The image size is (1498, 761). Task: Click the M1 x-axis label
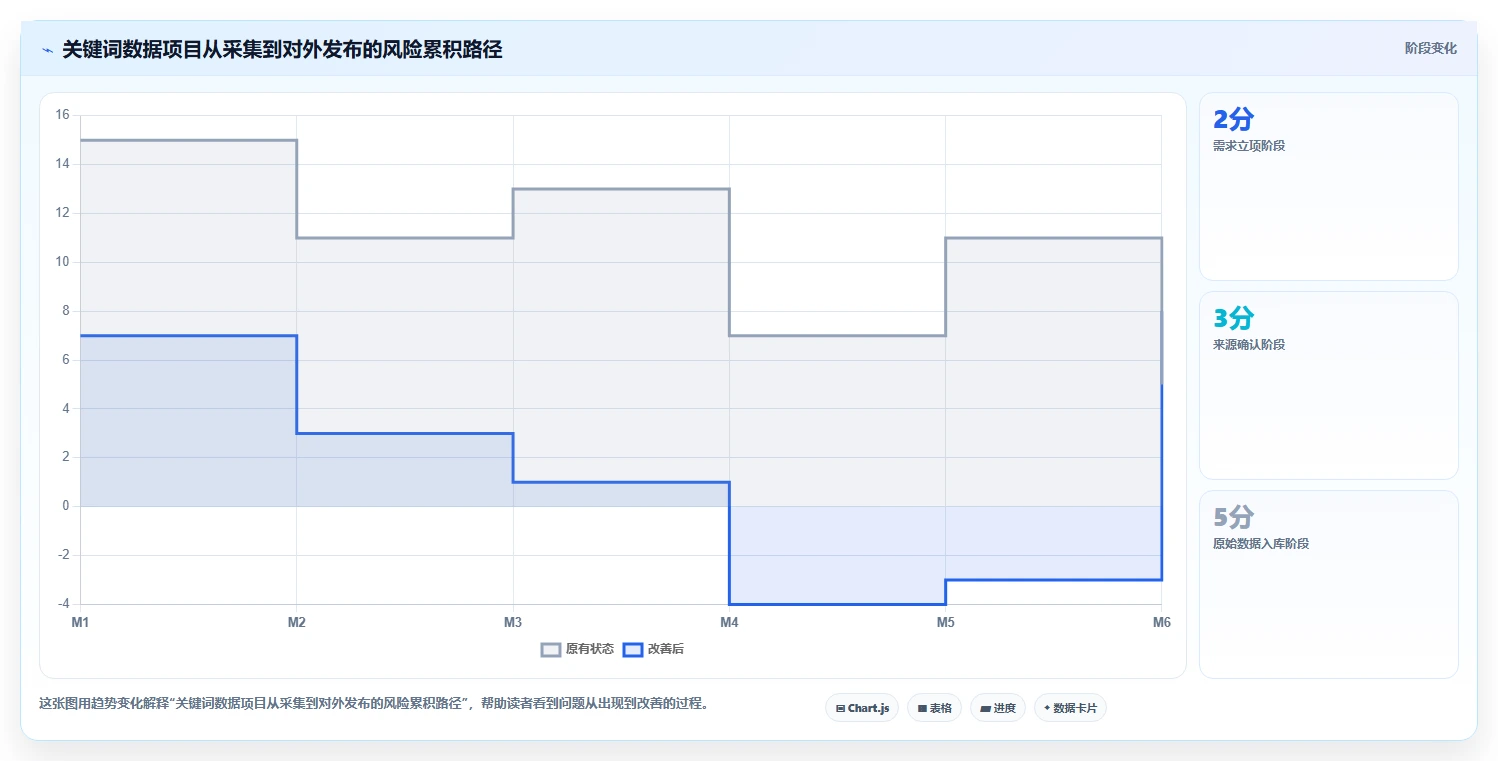click(x=80, y=623)
